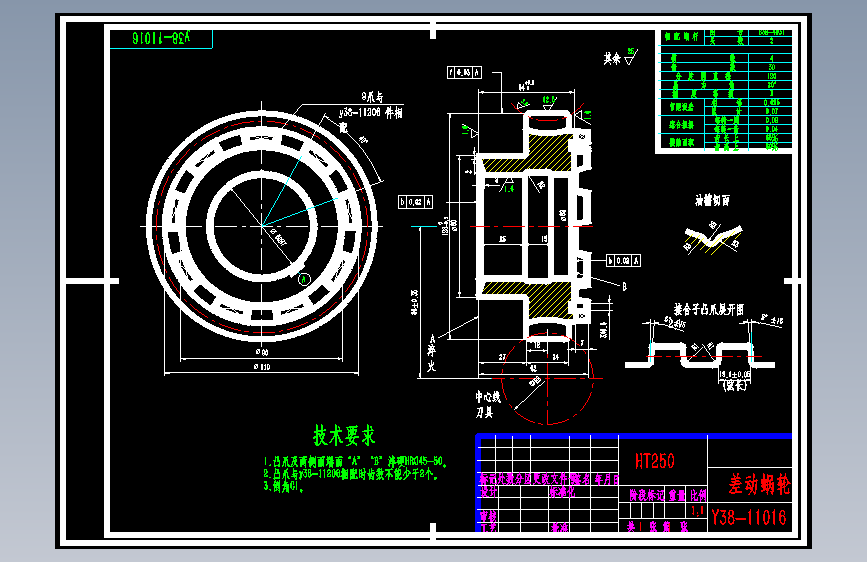Click the datum 'B' leader label
867x562 pixels.
pos(624,286)
